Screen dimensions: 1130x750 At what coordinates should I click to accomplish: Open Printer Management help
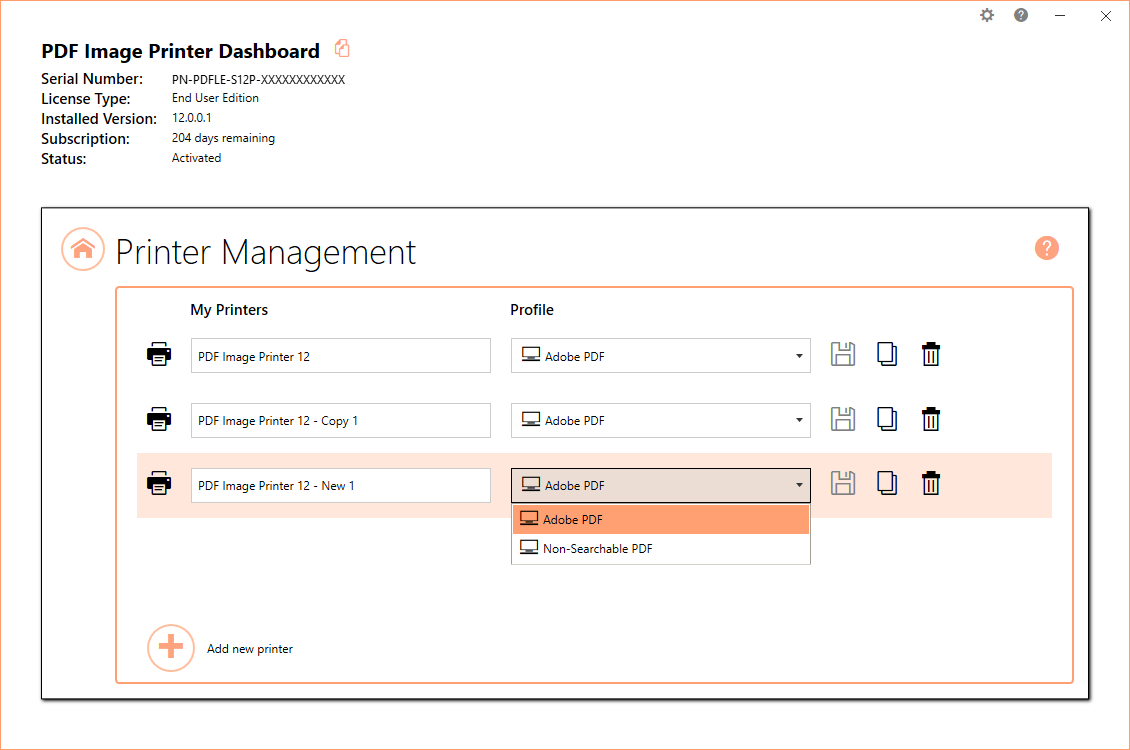point(1046,247)
